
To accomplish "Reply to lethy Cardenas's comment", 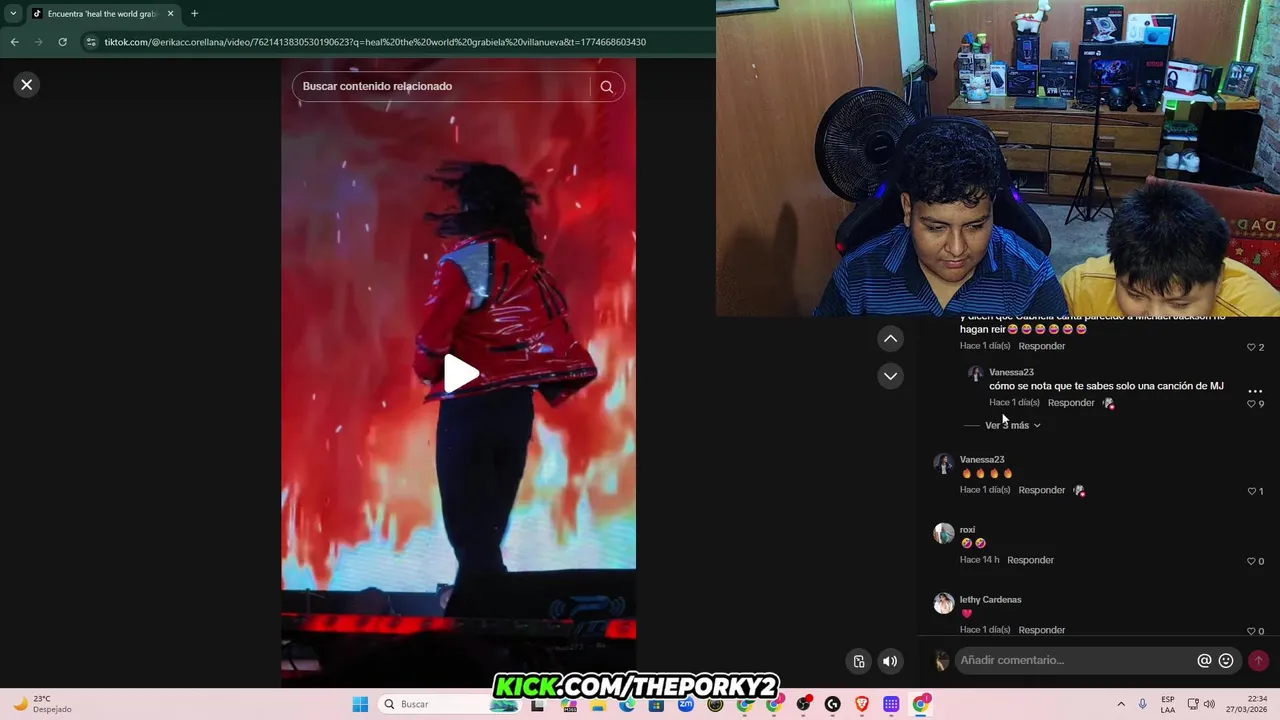I will coord(1041,630).
